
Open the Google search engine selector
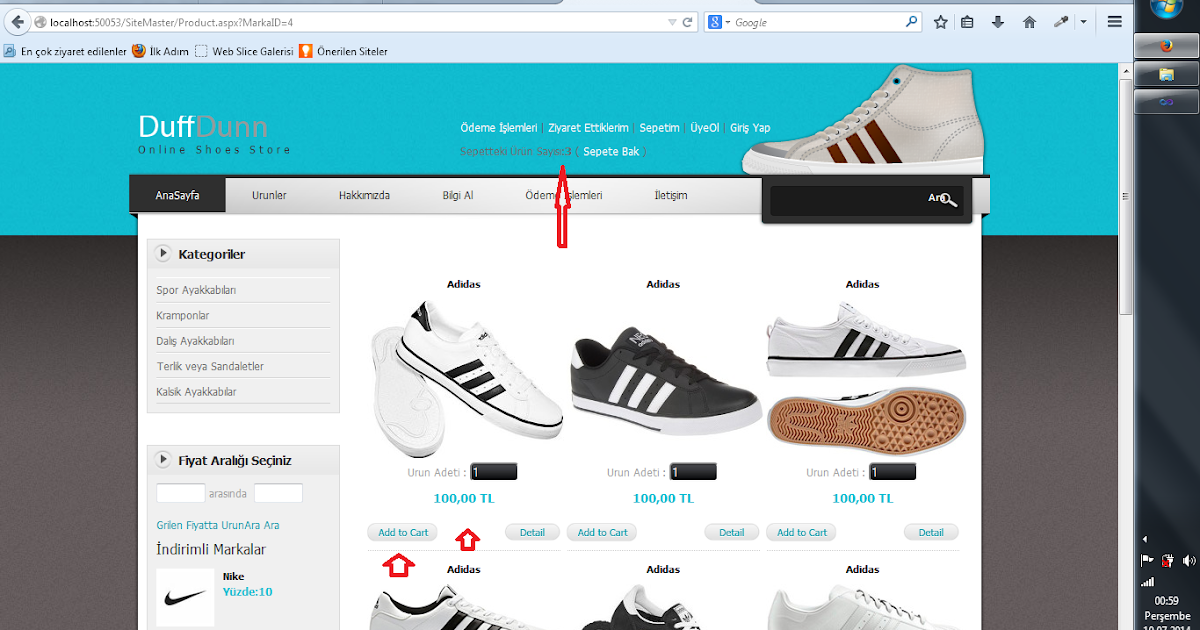(x=719, y=22)
